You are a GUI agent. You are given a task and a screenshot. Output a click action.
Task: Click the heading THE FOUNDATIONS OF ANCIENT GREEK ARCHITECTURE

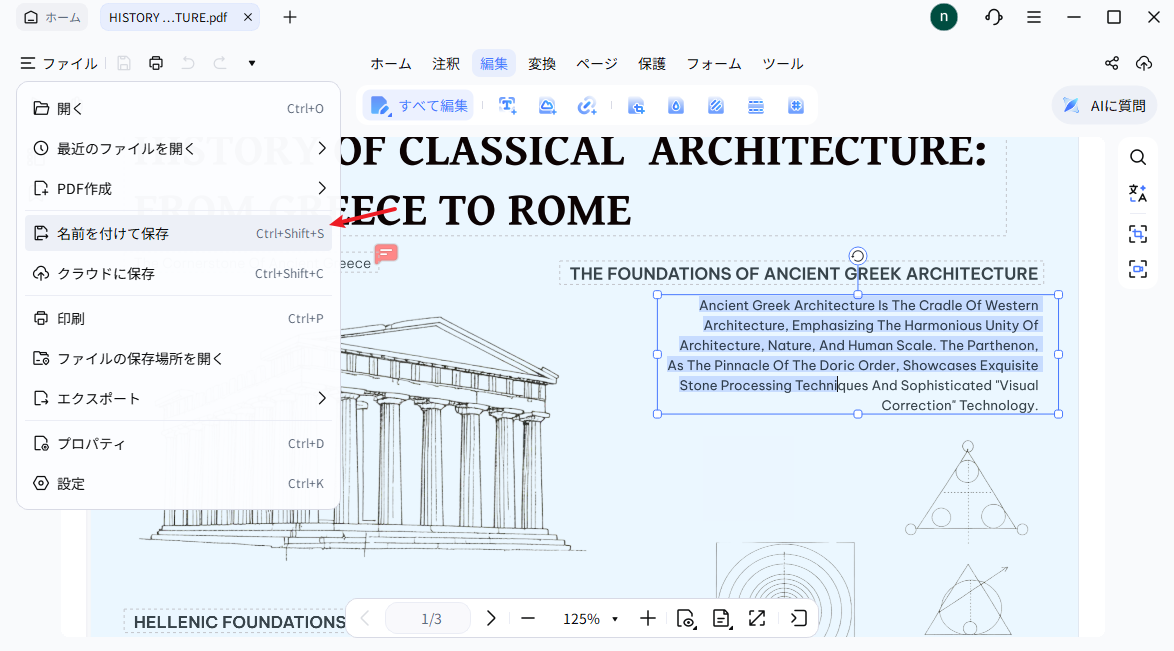click(803, 273)
